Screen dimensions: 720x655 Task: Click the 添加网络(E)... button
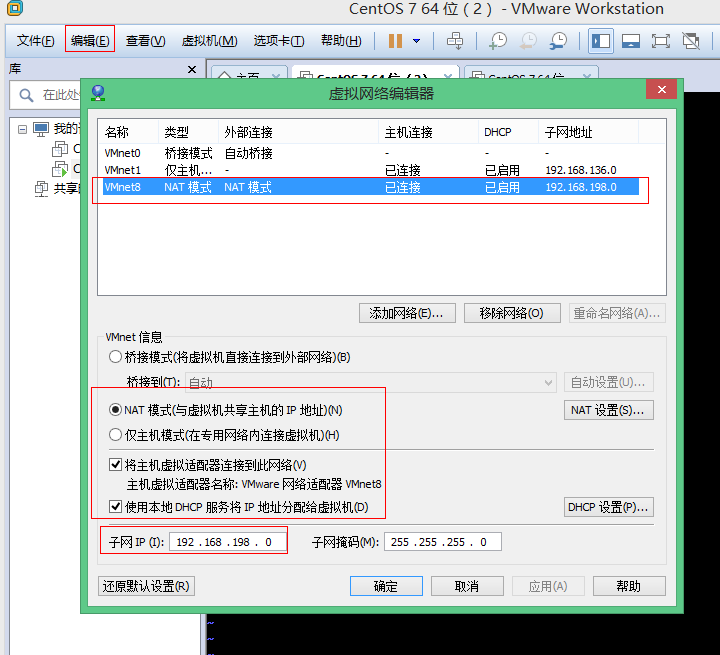click(407, 313)
